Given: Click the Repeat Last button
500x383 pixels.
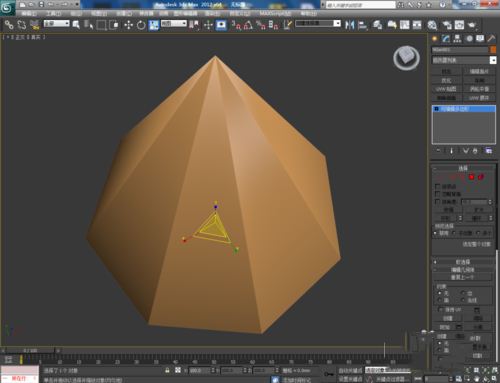Looking at the screenshot, I should tap(463, 277).
